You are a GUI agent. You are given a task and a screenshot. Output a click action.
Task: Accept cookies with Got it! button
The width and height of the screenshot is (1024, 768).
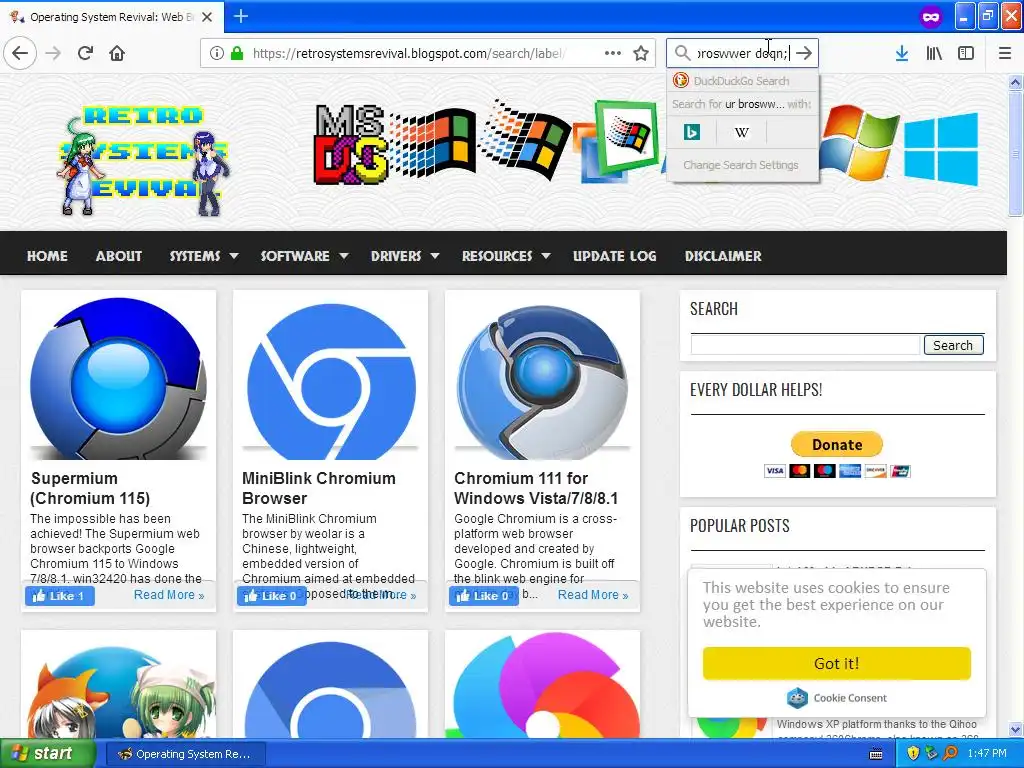837,664
